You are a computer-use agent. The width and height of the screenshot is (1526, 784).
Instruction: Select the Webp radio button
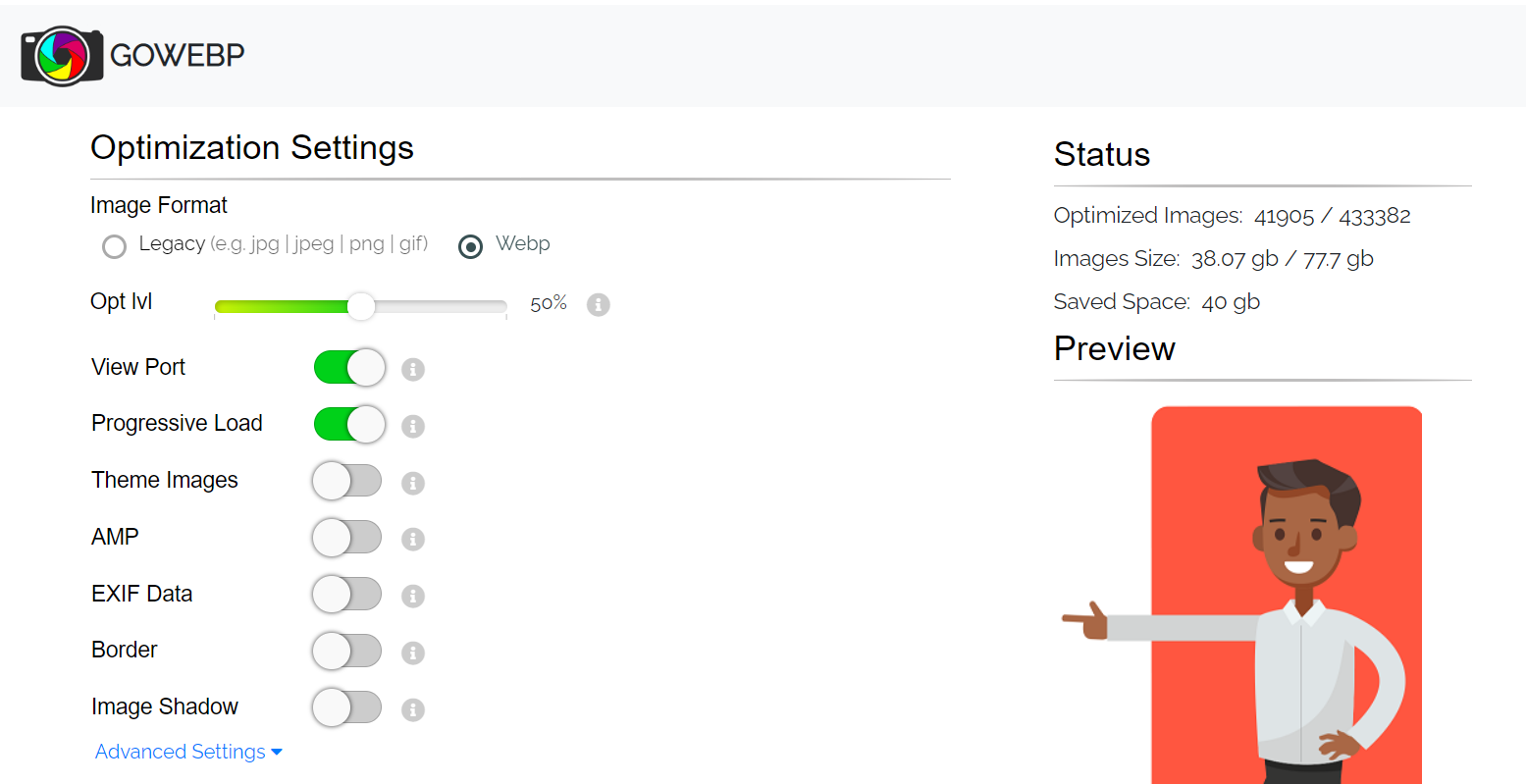point(471,246)
